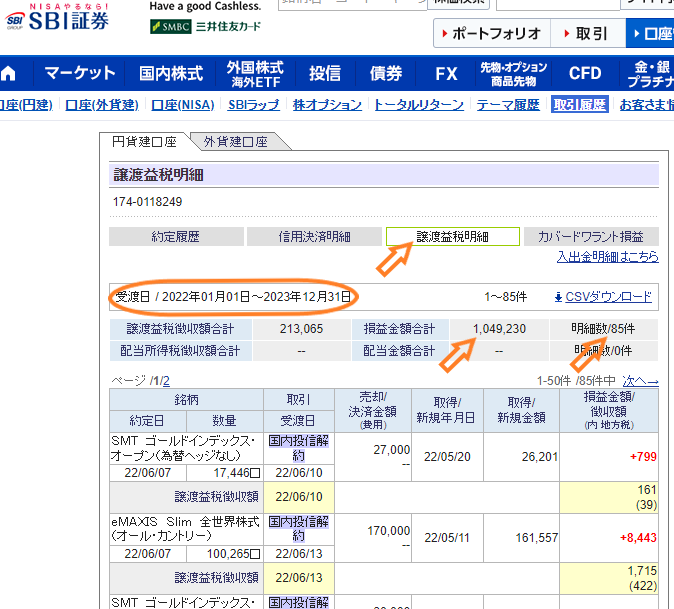674x609 pixels.
Task: Click the 26,201 acquisition amount
Action: pyautogui.click(x=540, y=457)
